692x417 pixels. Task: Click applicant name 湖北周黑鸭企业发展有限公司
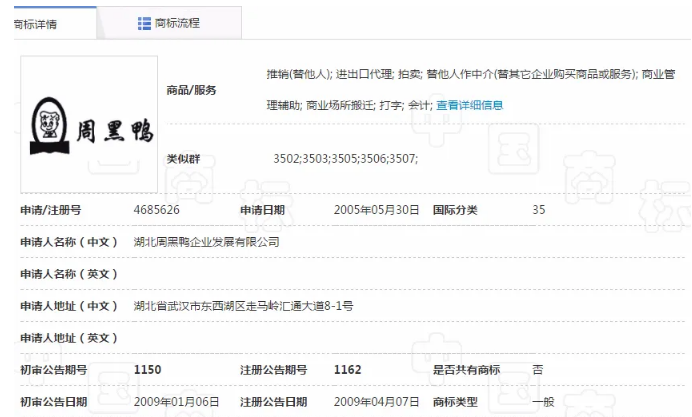tap(206, 242)
